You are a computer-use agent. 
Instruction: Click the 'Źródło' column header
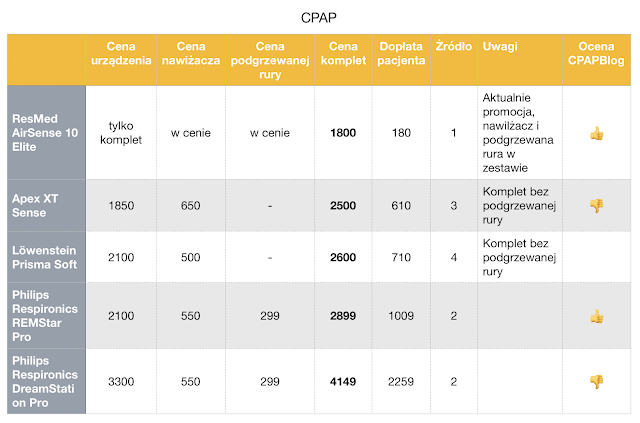click(454, 47)
